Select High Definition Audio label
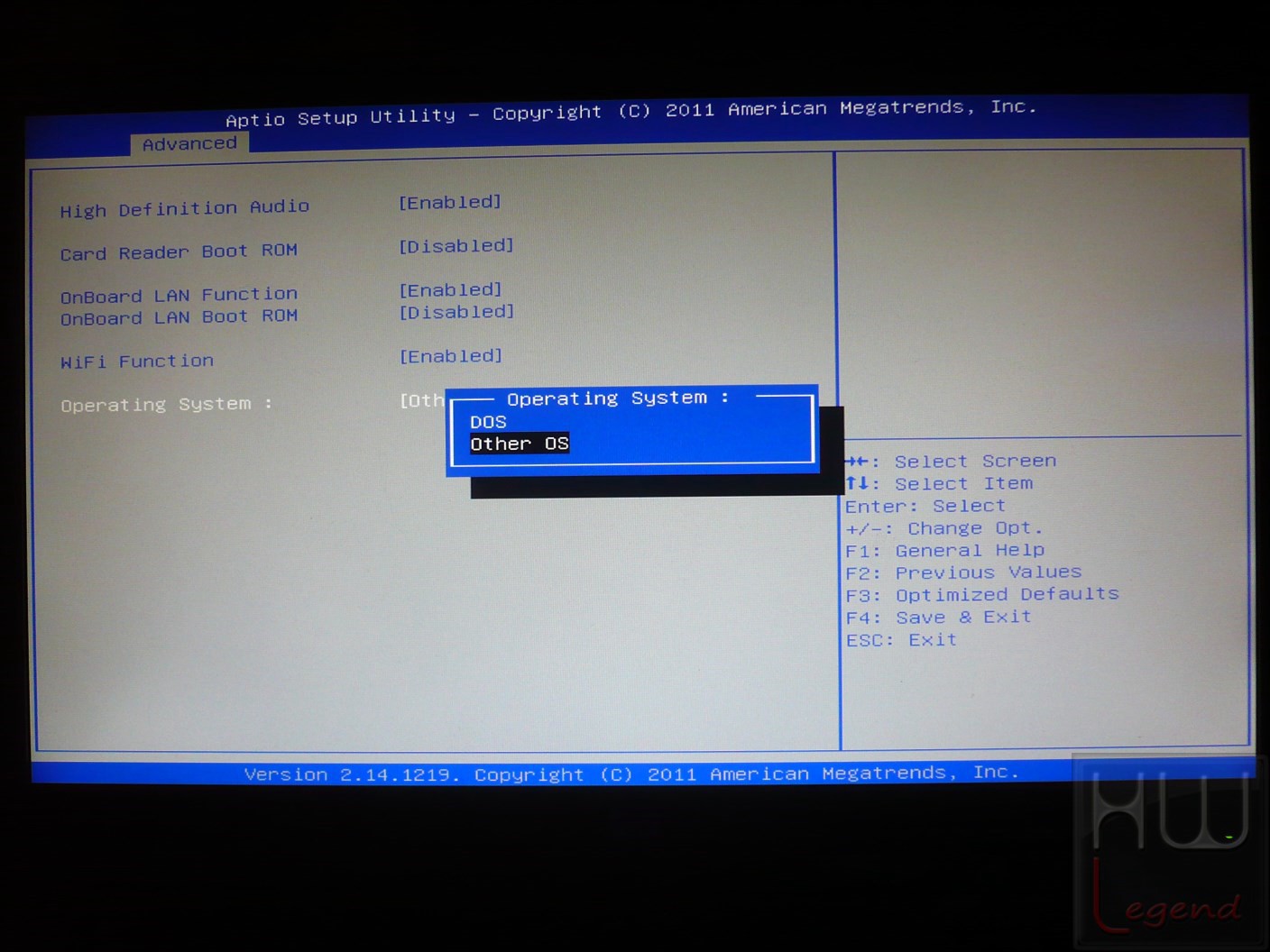Screen dimensions: 1270x952 point(185,208)
